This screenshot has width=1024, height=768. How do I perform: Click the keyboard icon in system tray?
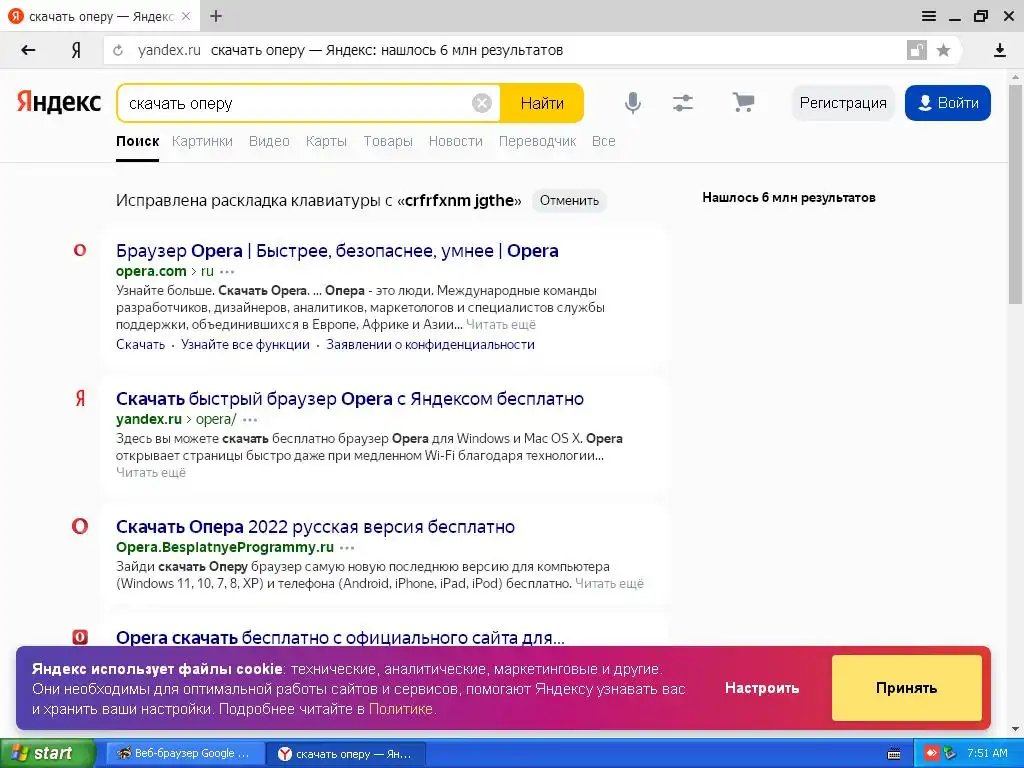tap(894, 754)
